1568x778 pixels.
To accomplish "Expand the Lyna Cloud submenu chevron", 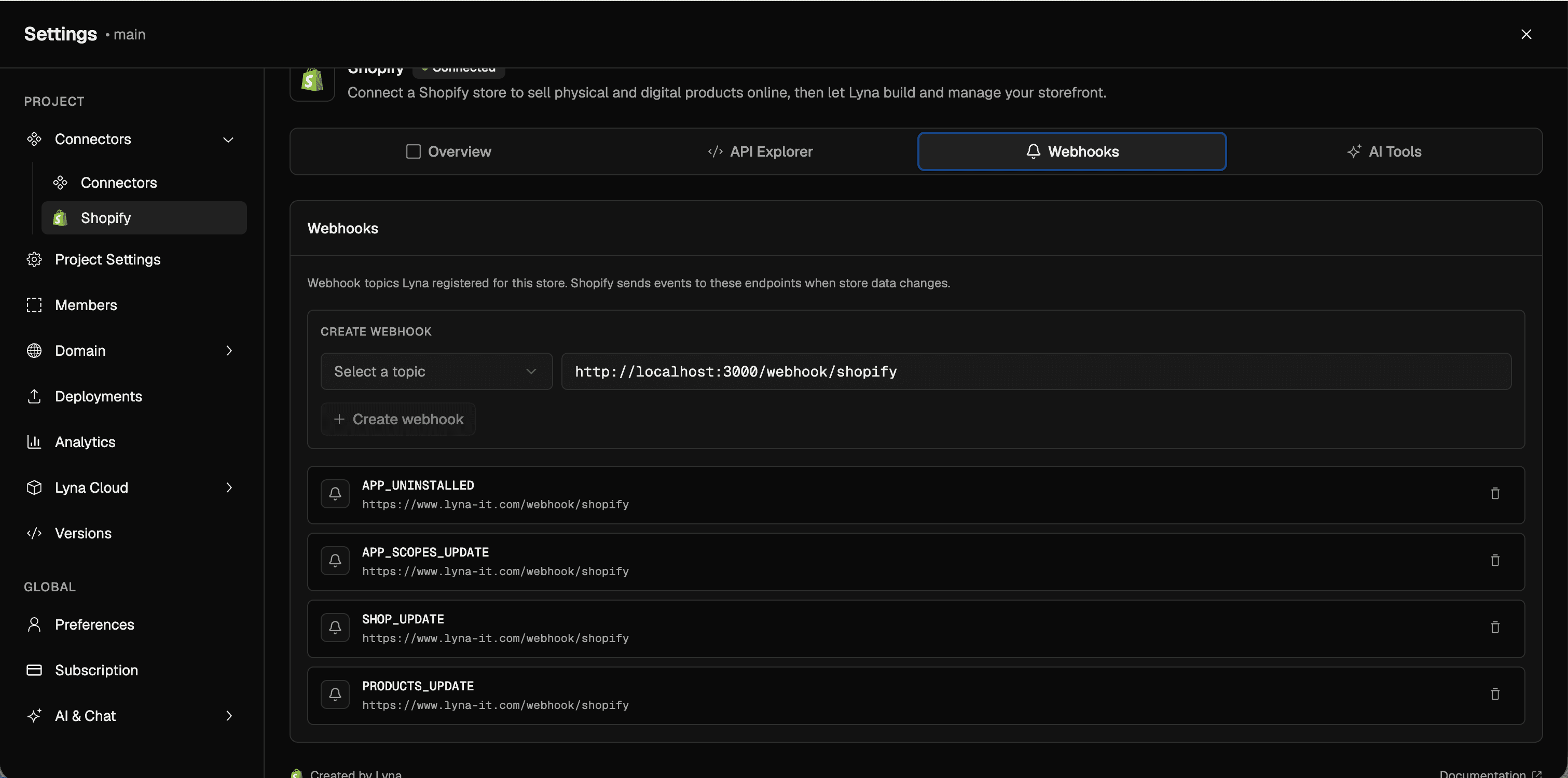I will point(229,488).
